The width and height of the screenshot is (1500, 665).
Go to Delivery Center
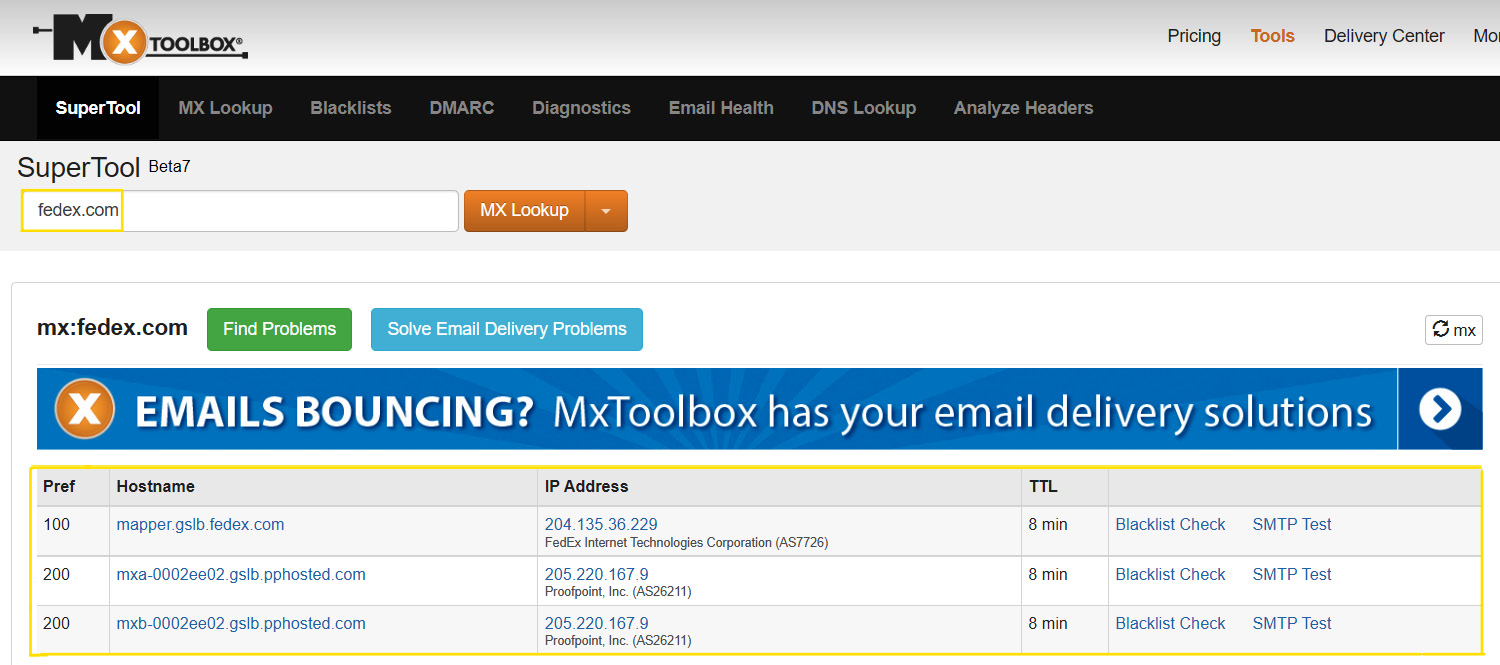1384,36
